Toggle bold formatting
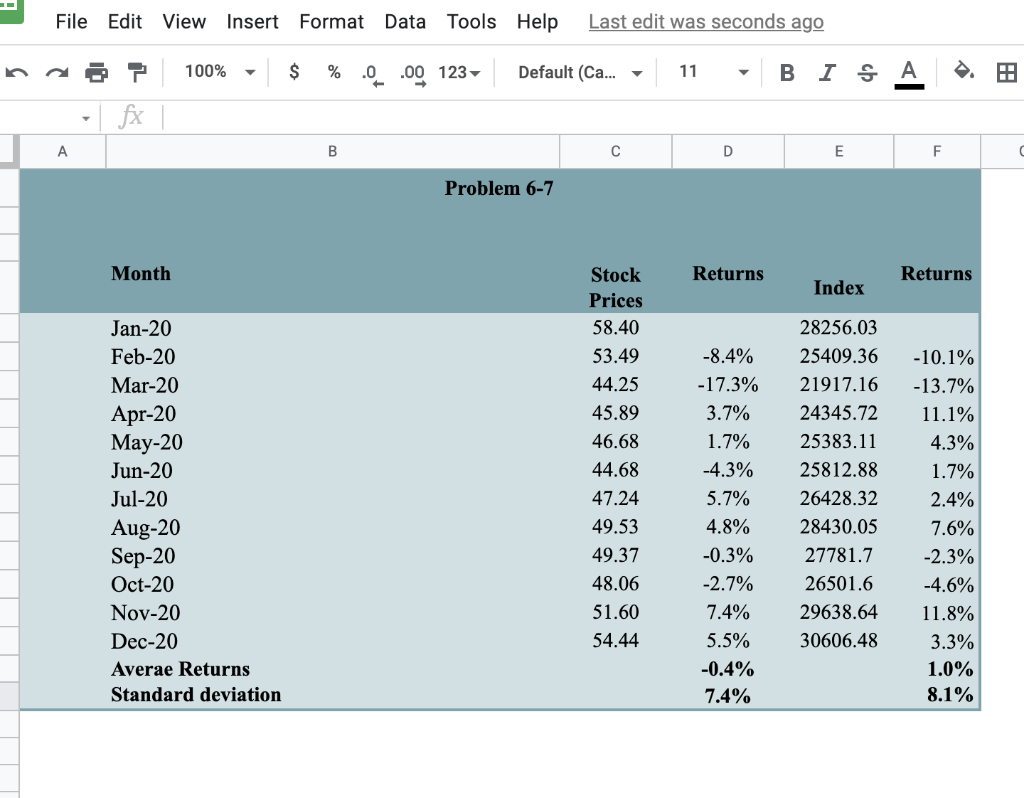Viewport: 1024px width, 798px height. pyautogui.click(x=786, y=72)
